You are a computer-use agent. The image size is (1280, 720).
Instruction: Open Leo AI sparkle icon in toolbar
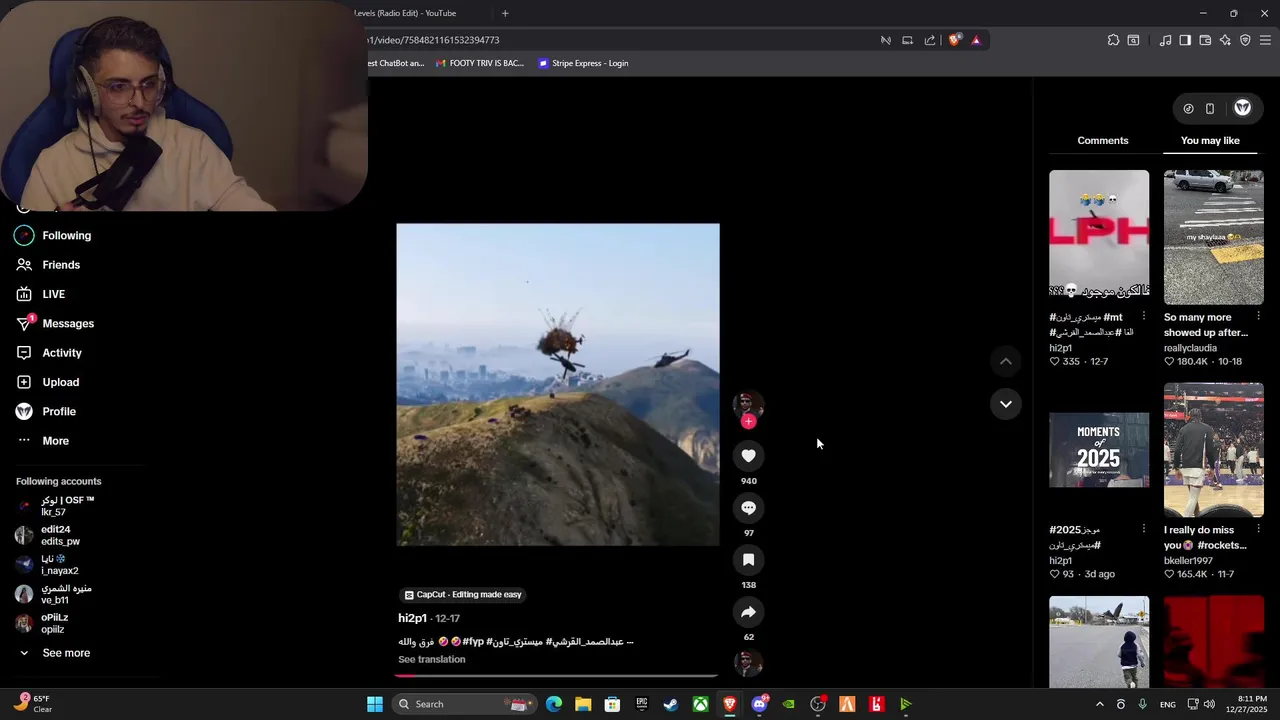point(1225,40)
